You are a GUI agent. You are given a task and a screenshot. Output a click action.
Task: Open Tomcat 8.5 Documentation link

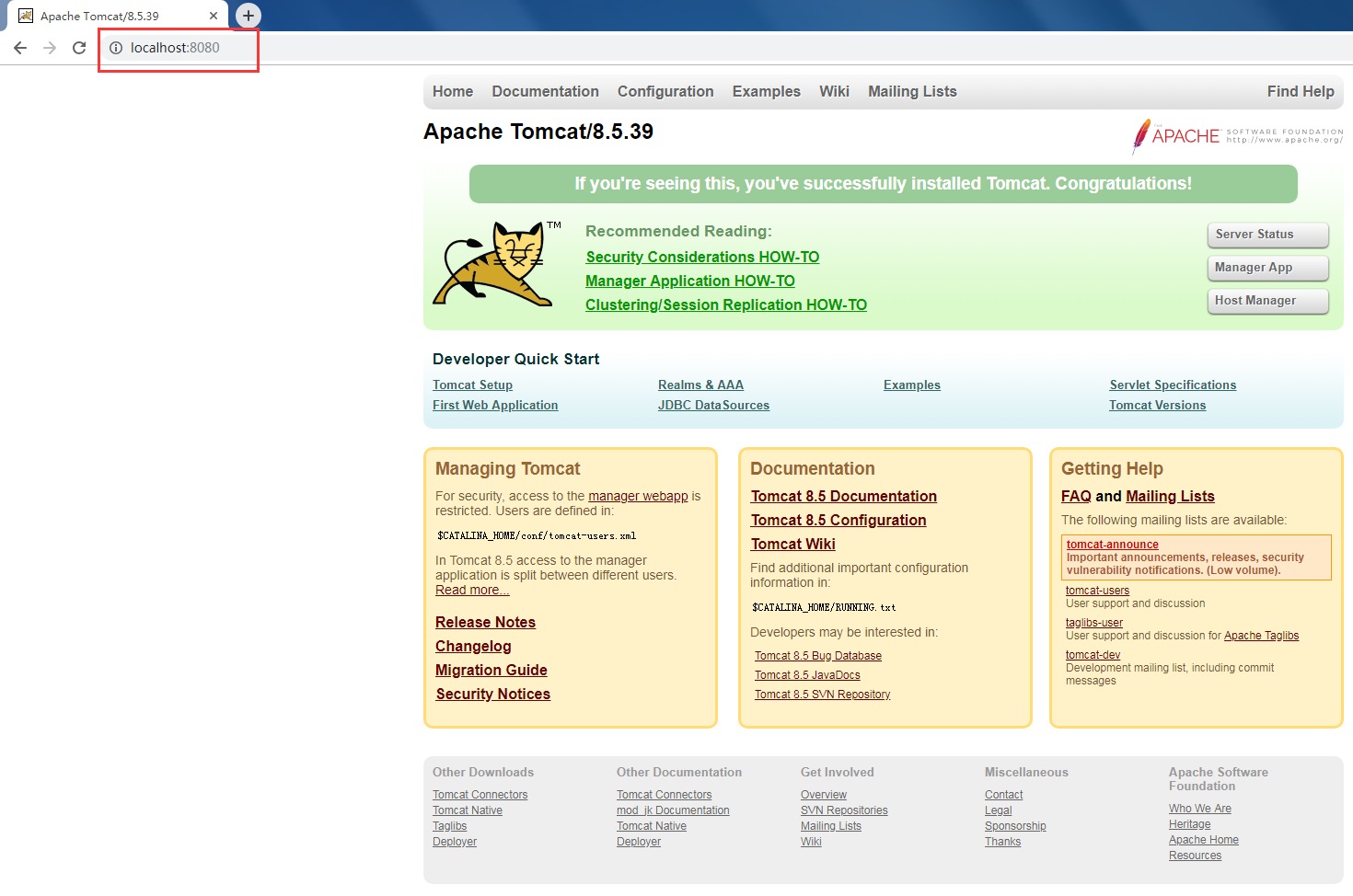pyautogui.click(x=844, y=496)
